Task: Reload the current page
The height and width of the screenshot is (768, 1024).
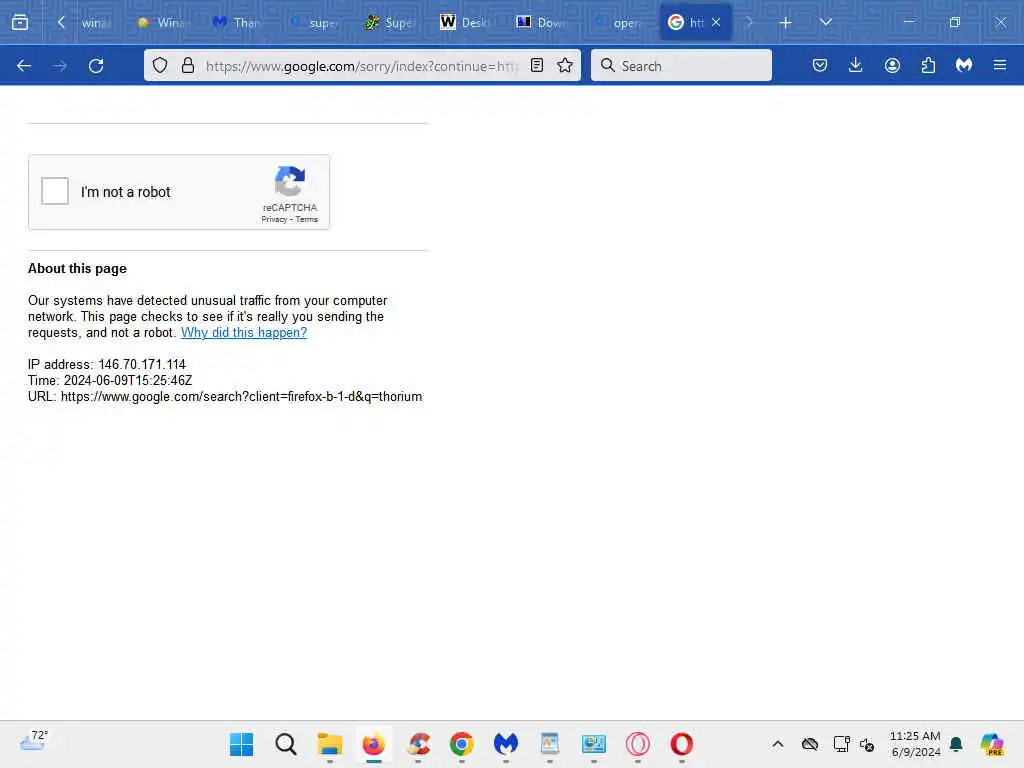Action: click(96, 66)
